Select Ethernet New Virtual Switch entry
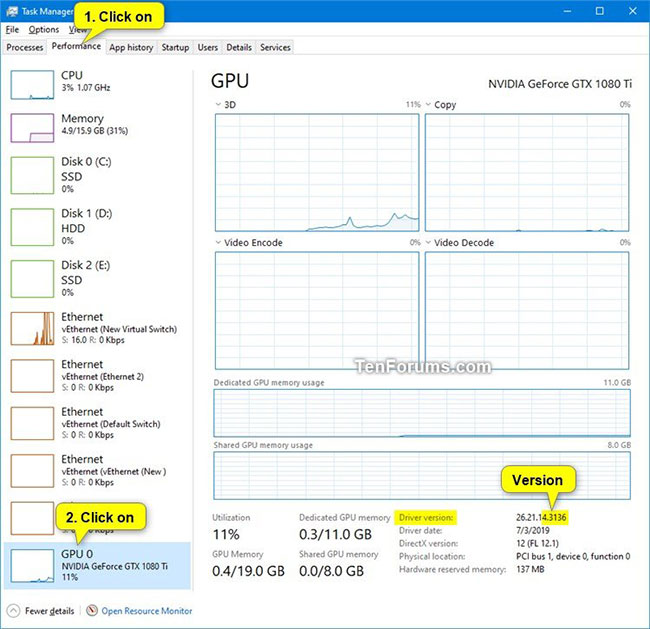650x629 pixels. pyautogui.click(x=97, y=328)
